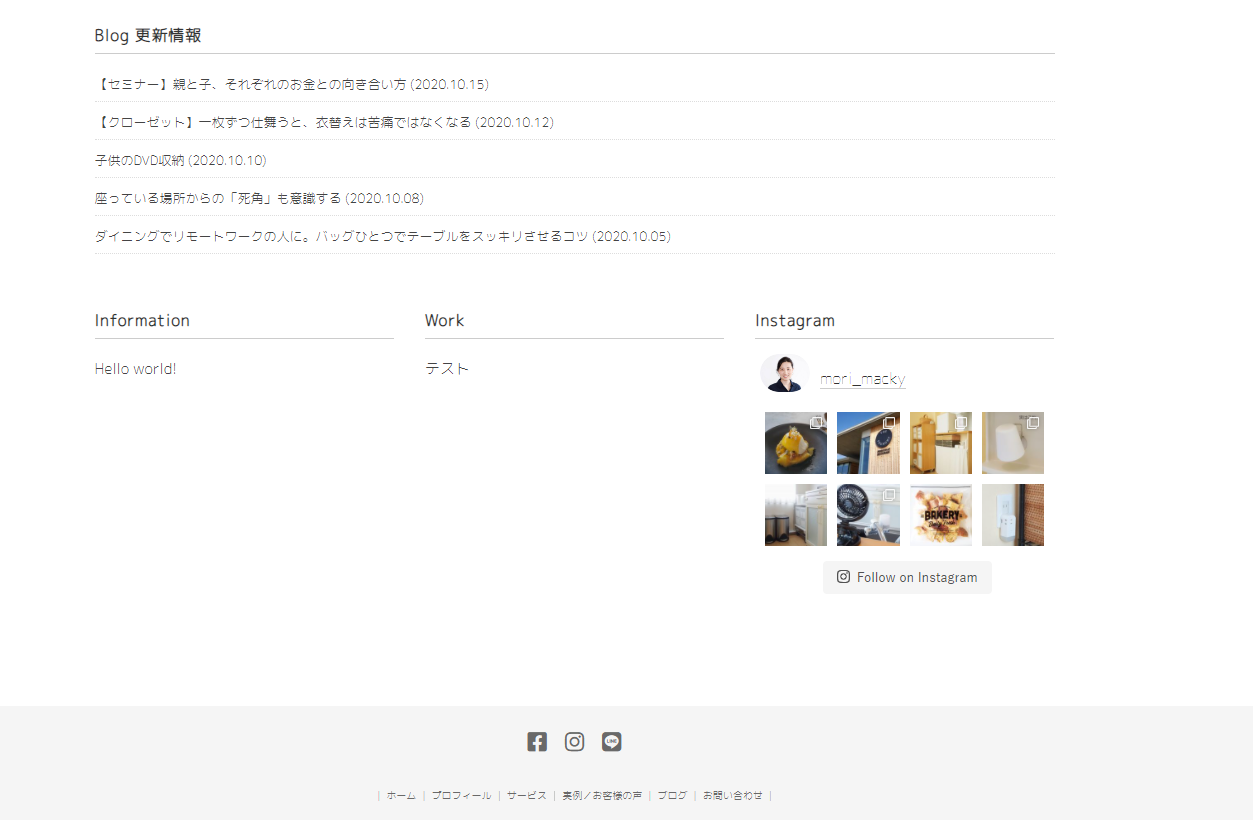The width and height of the screenshot is (1253, 820).
Task: Open the wooden building sign Instagram photo
Action: tap(868, 443)
